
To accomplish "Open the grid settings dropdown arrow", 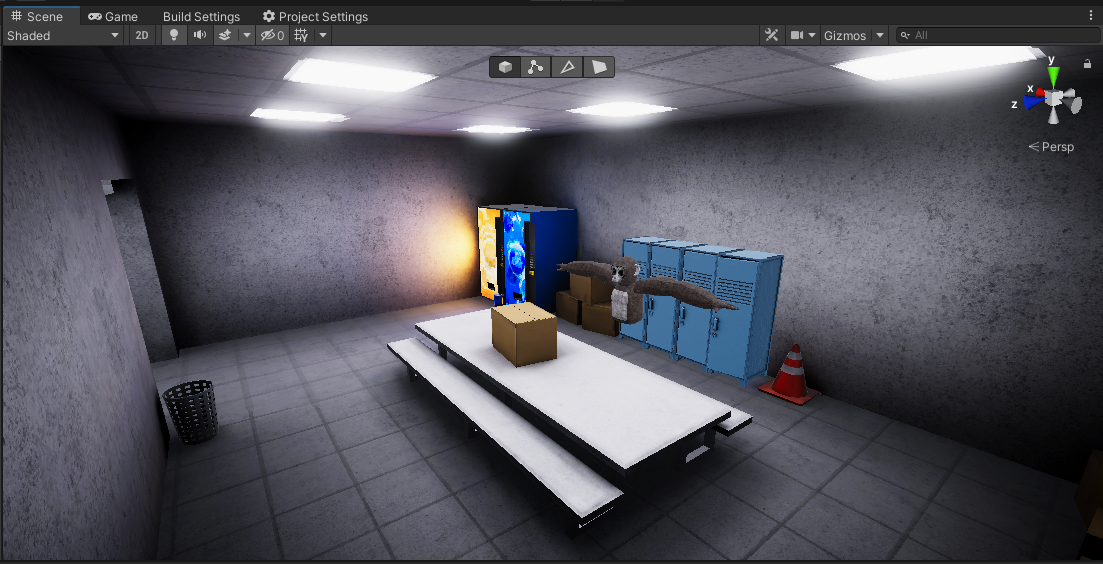I will (x=323, y=35).
